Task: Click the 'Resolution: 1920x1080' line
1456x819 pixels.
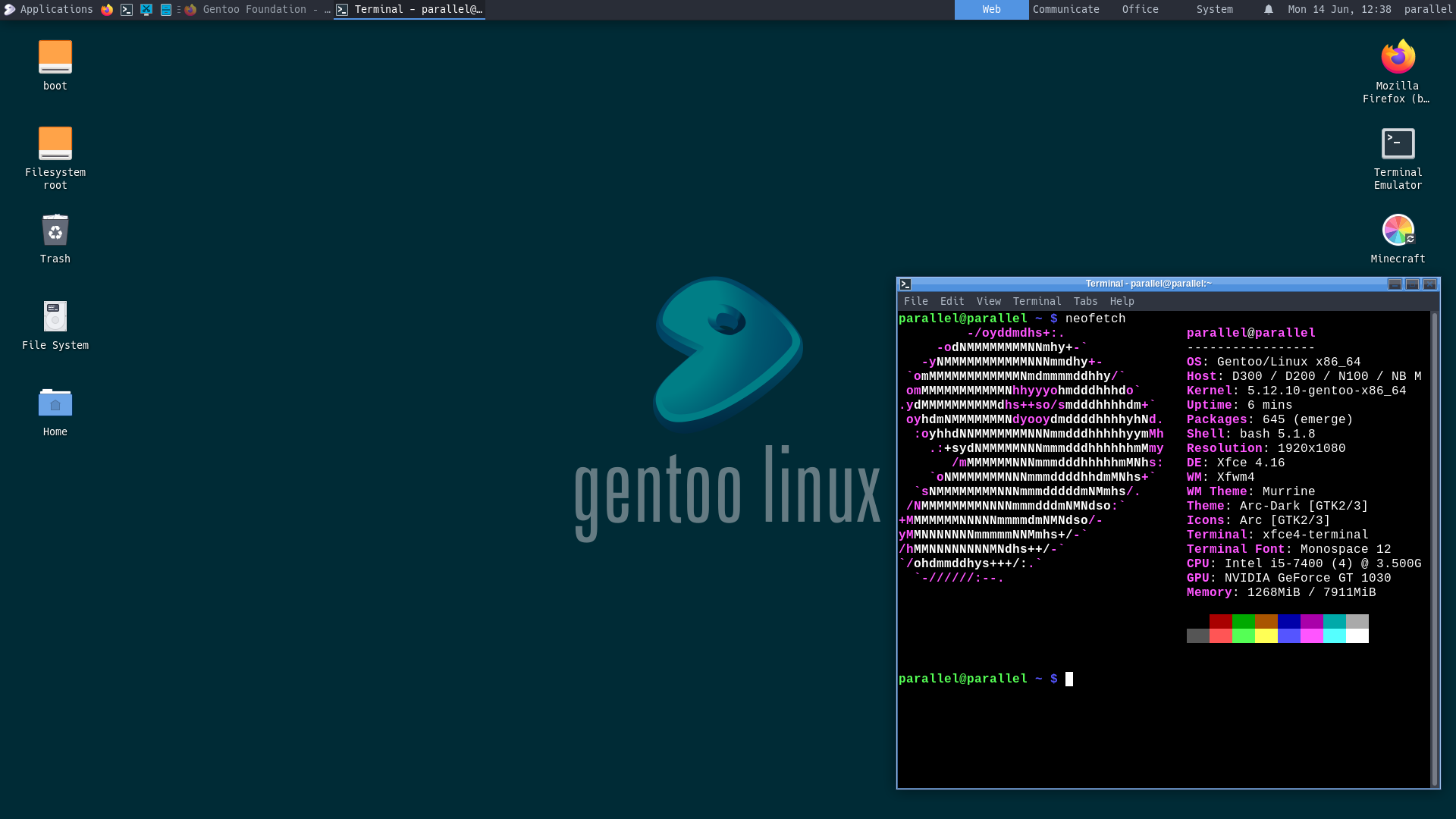Action: pyautogui.click(x=1266, y=449)
